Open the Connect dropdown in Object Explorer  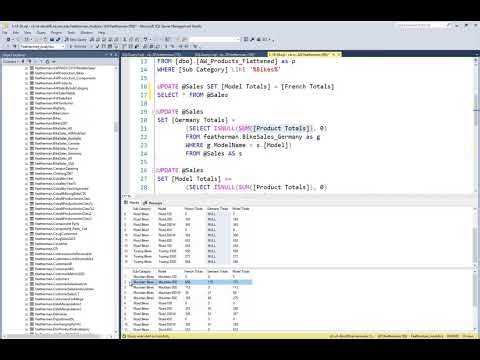pyautogui.click(x=11, y=61)
